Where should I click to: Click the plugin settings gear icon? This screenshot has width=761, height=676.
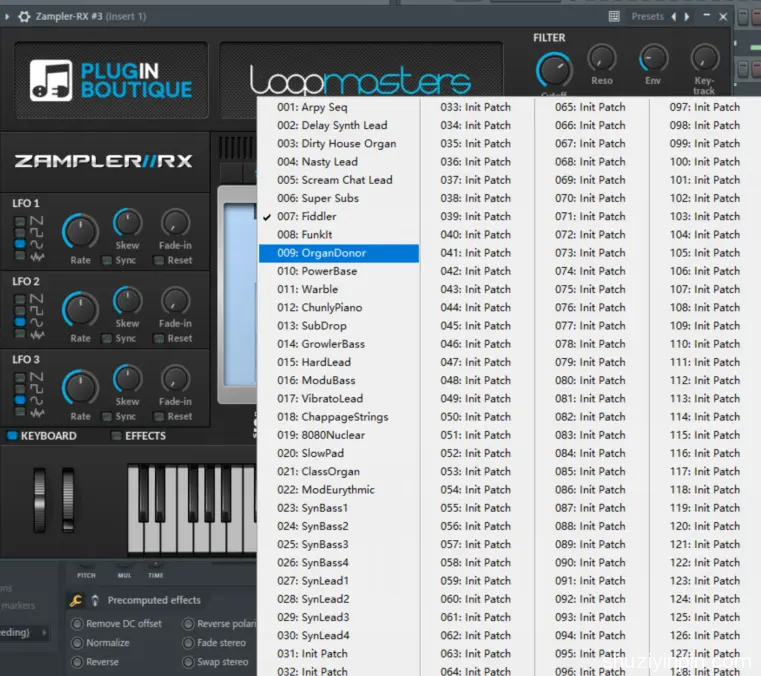point(24,16)
